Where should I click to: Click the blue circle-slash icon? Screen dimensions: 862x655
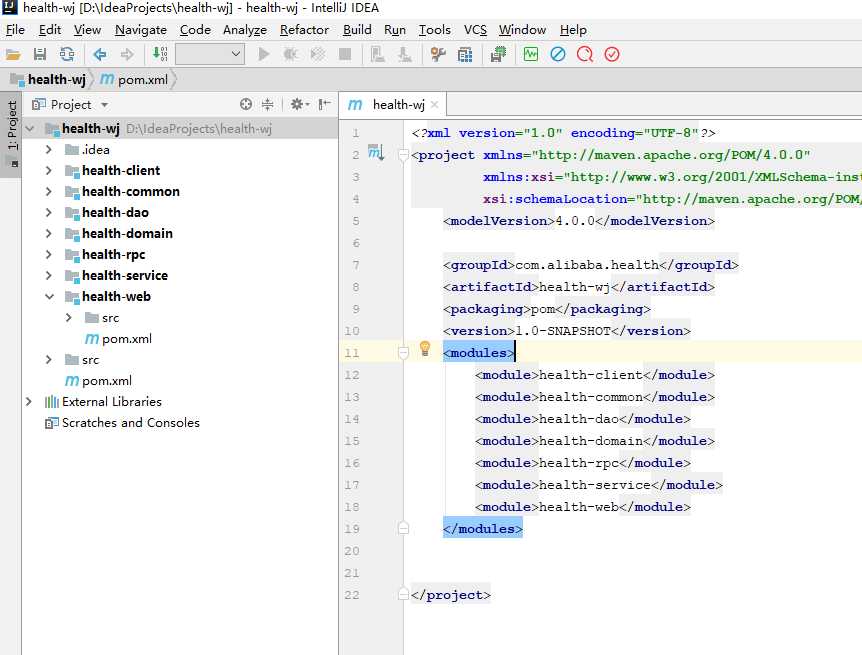[x=557, y=54]
